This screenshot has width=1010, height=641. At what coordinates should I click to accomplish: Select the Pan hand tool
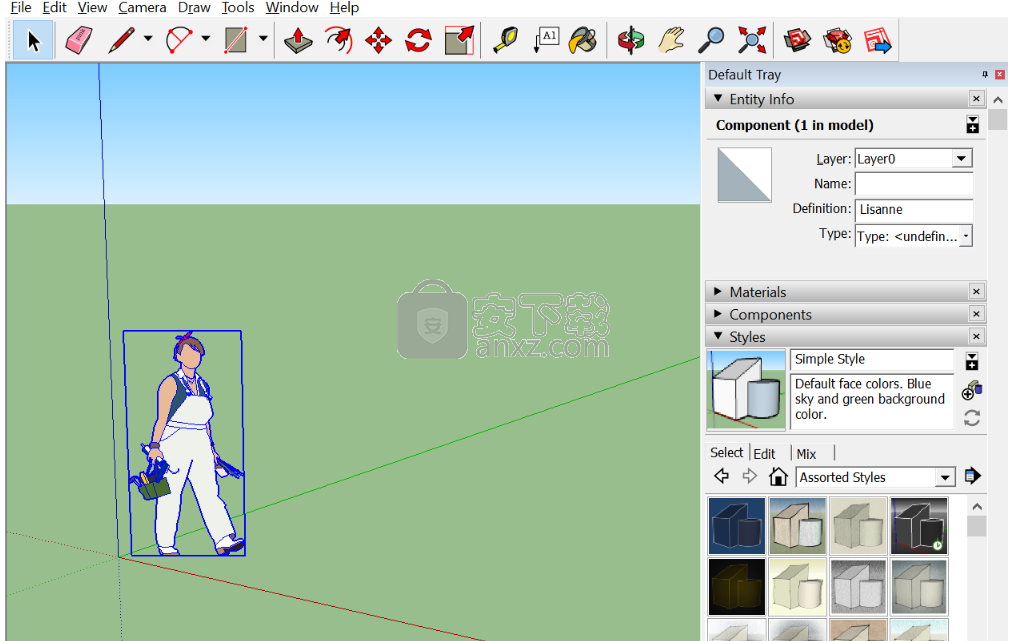coord(672,40)
